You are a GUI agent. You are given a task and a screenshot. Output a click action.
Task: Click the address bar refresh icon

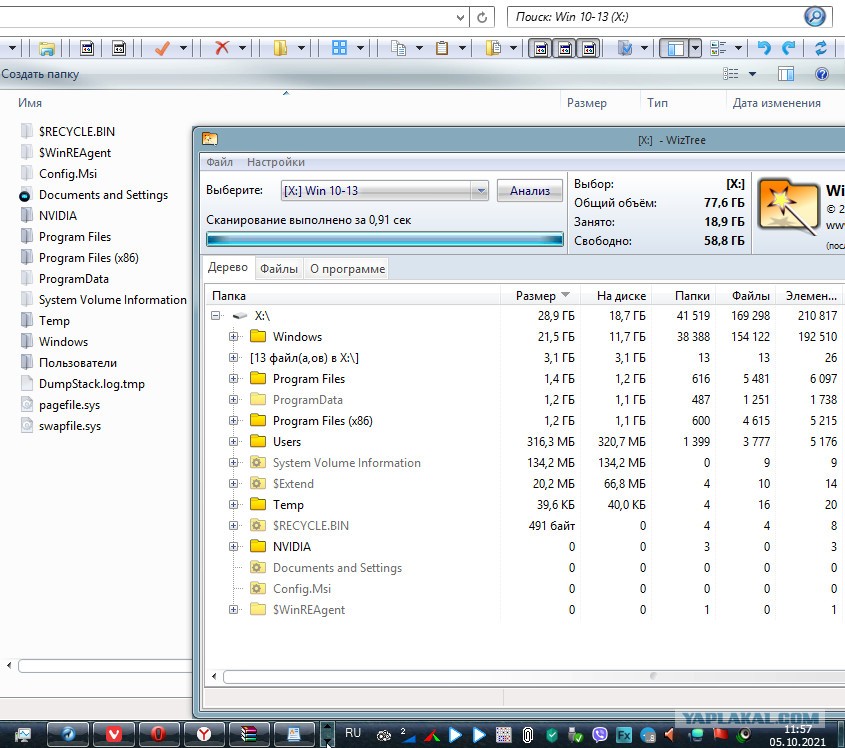coord(482,17)
